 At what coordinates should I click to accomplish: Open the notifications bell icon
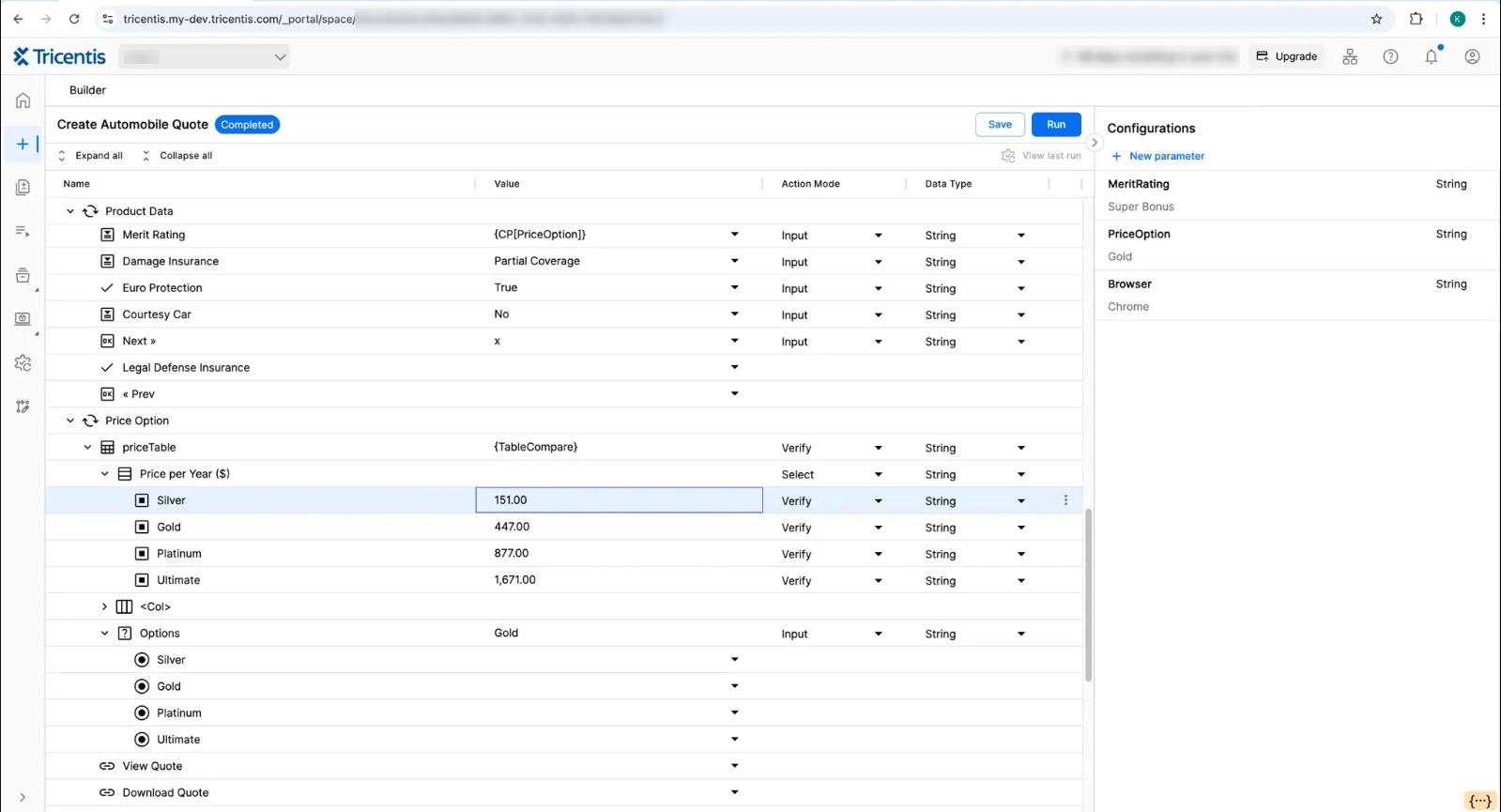pyautogui.click(x=1431, y=56)
